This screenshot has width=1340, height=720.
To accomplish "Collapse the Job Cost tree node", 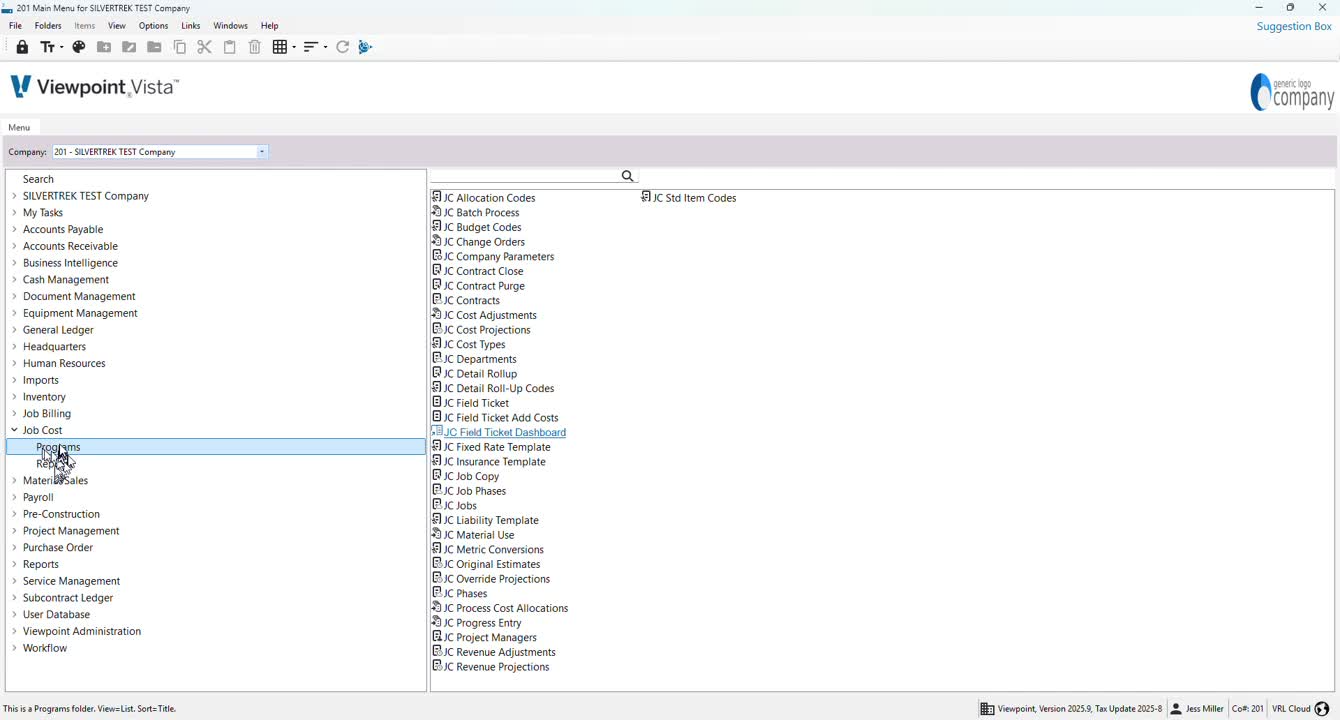I will [14, 430].
